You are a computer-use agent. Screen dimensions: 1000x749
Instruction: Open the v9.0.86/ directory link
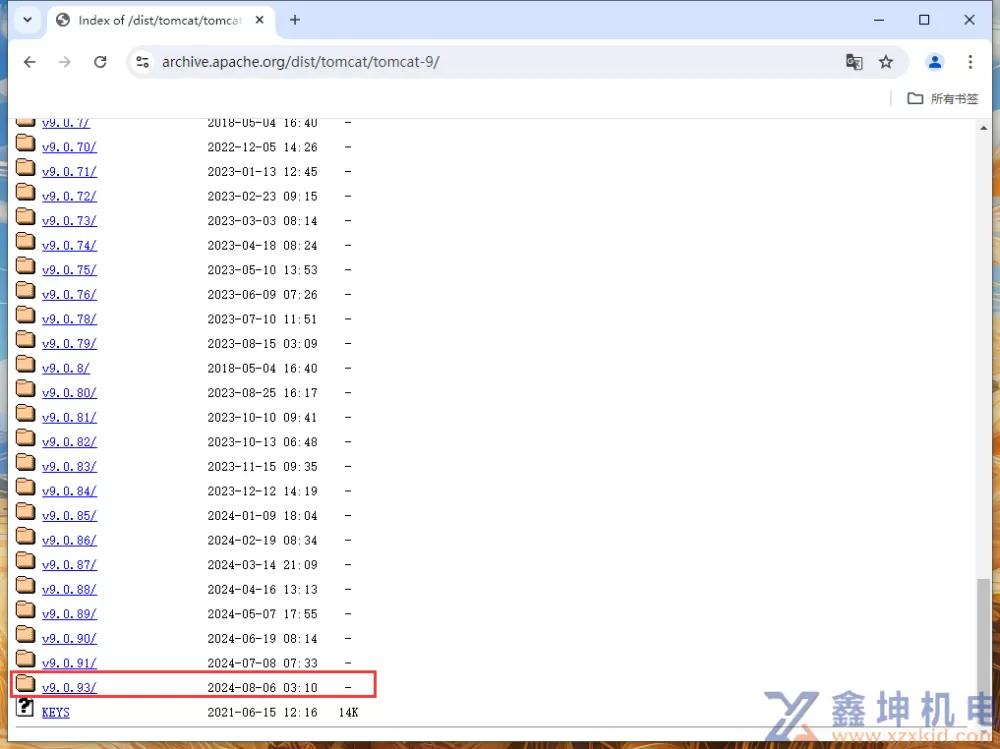(69, 540)
